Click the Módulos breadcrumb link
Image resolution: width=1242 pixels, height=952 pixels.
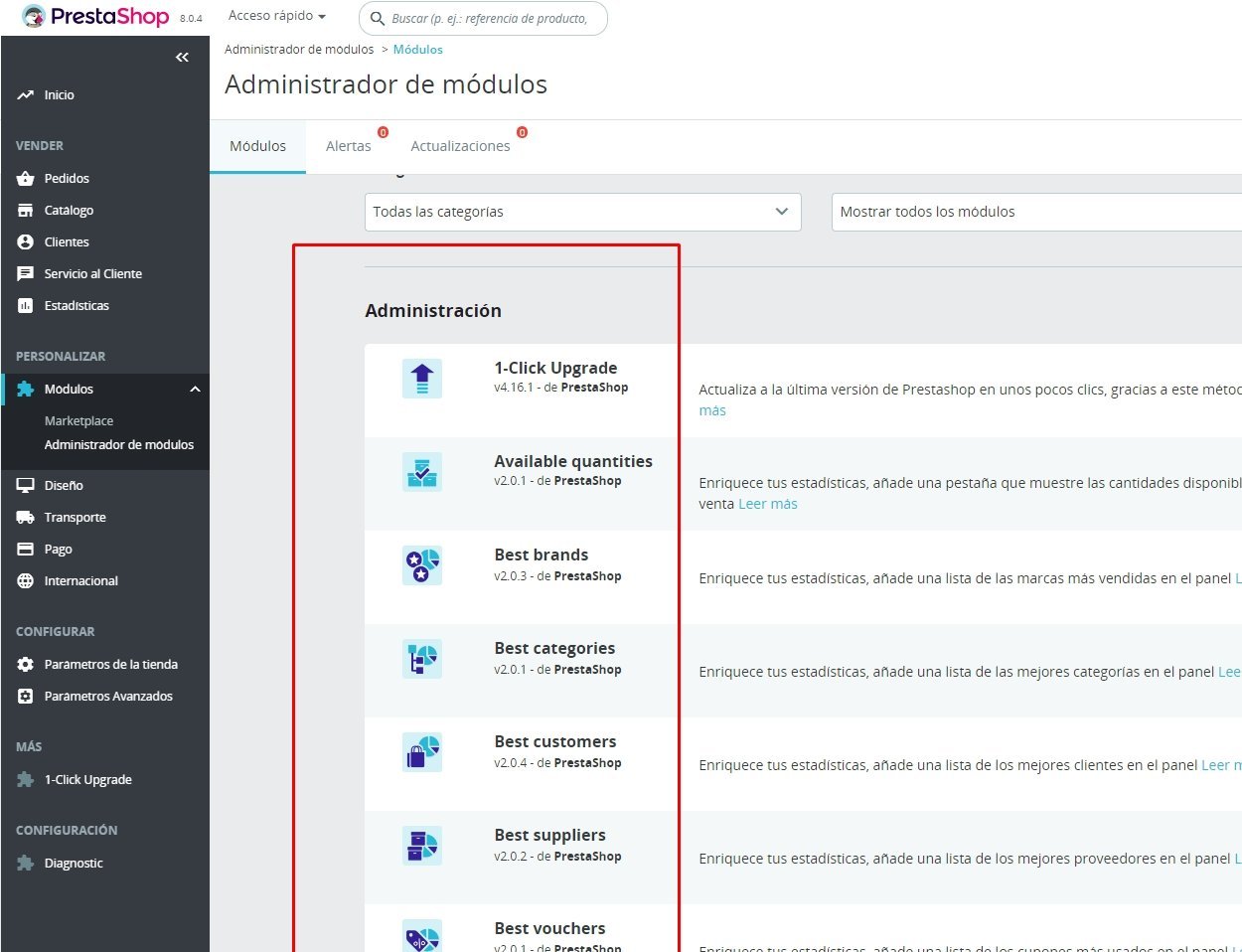pos(418,50)
